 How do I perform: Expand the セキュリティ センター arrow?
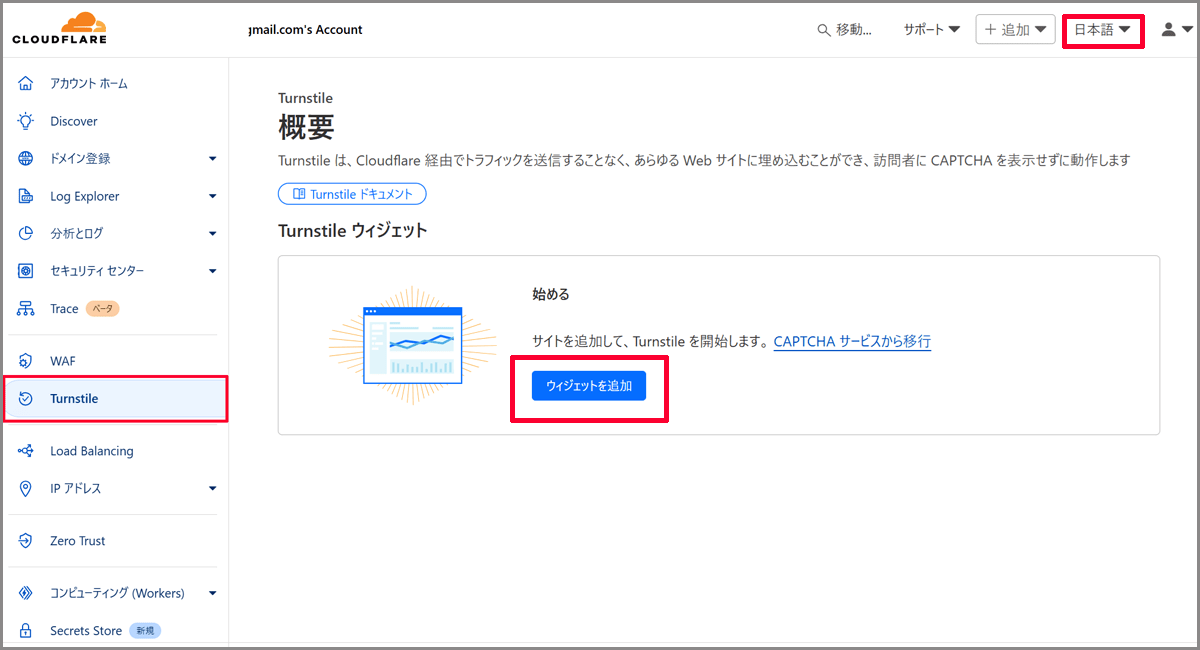click(x=212, y=271)
